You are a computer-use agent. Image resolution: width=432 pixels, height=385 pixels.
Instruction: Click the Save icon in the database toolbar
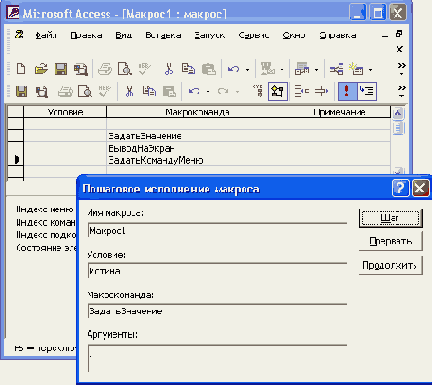(x=61, y=69)
